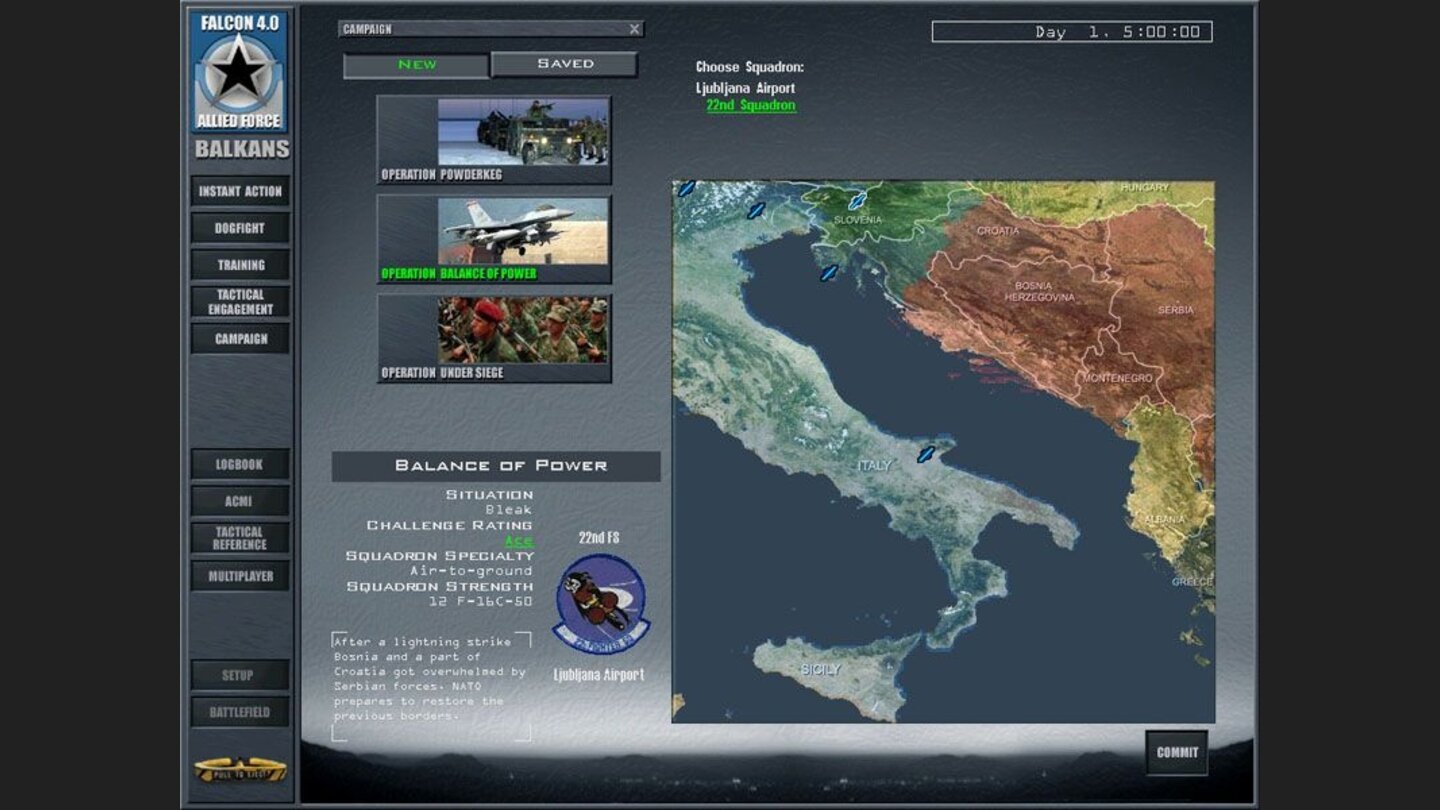Open Tactical Engagement

click(x=240, y=302)
